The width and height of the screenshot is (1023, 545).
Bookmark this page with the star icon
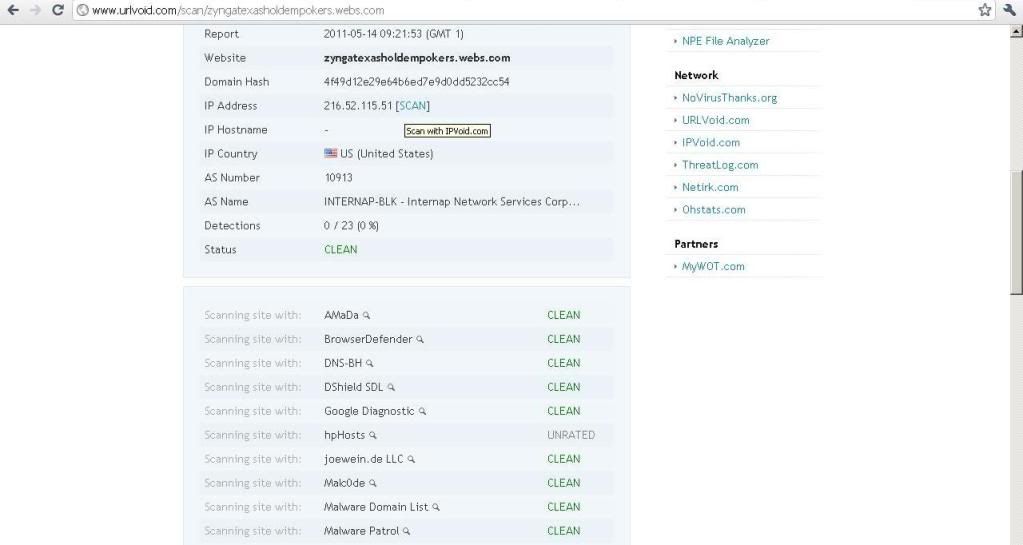(x=985, y=10)
